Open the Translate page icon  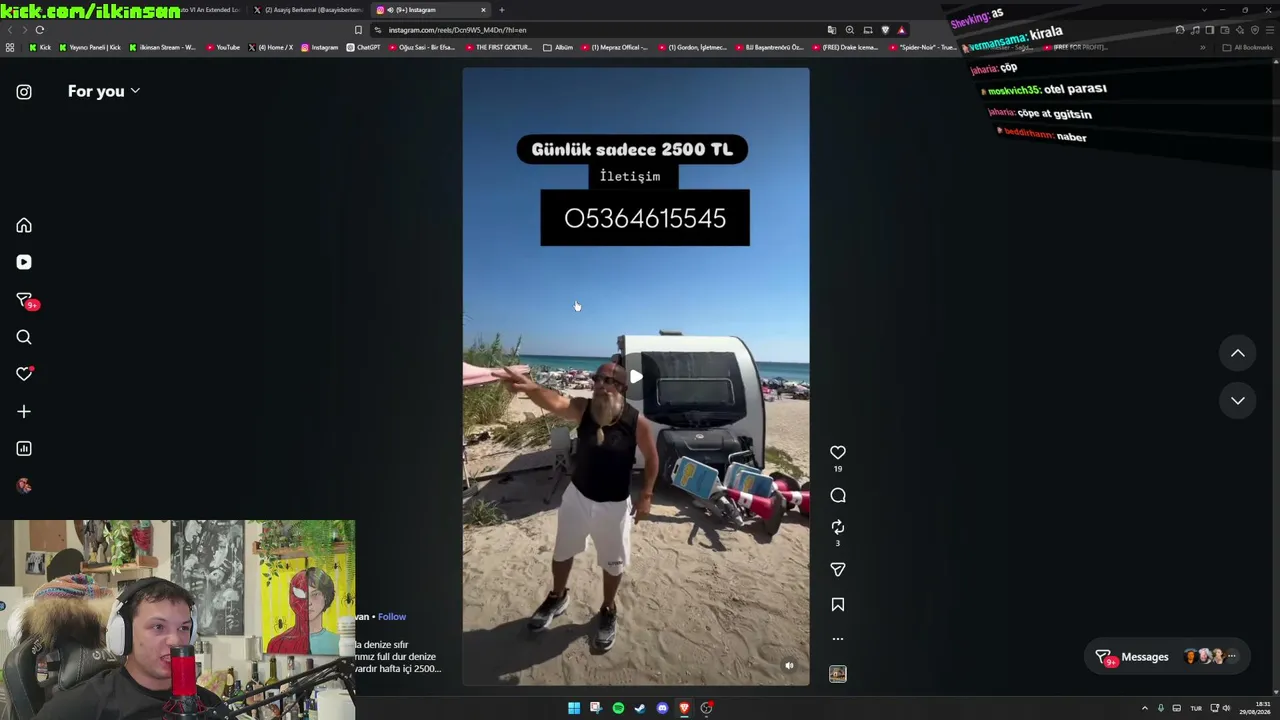click(x=832, y=30)
